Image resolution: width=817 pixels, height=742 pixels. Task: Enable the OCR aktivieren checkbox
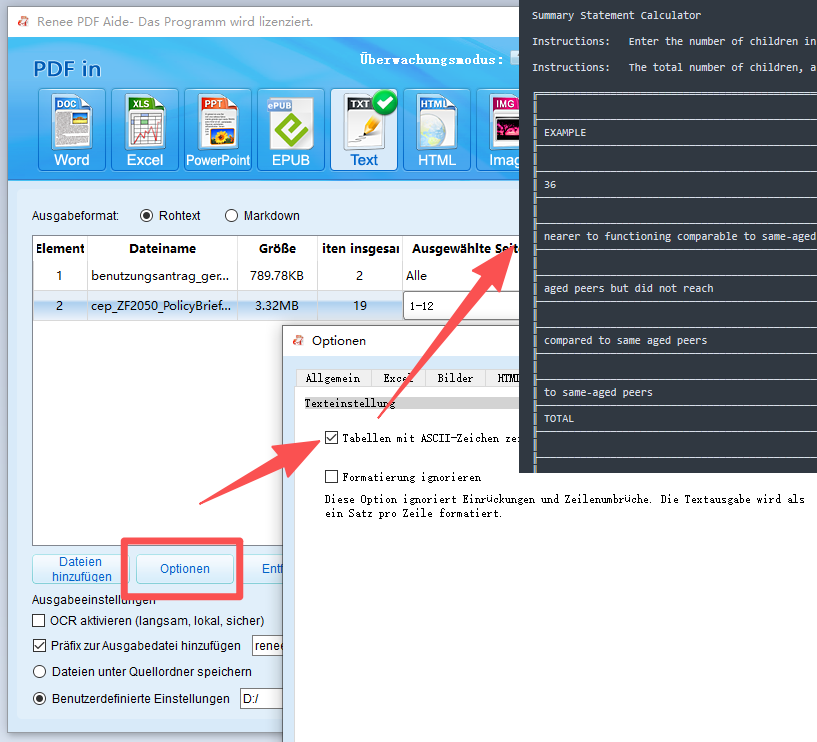coord(40,621)
